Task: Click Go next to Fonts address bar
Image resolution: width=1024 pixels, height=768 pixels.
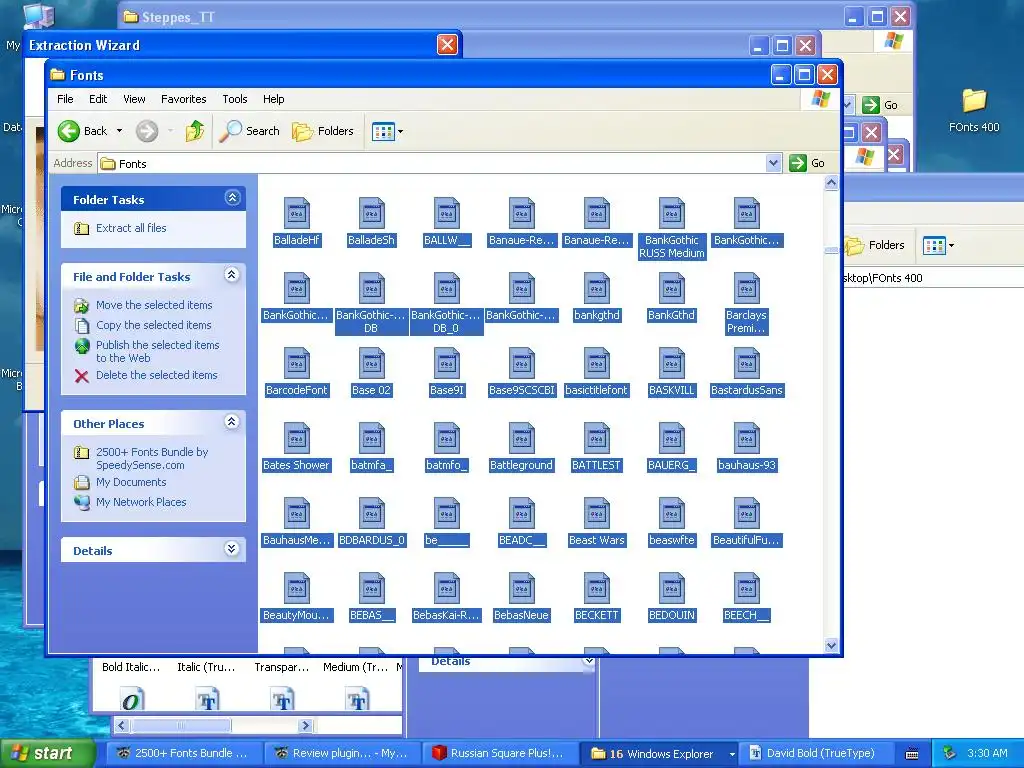Action: (x=807, y=163)
